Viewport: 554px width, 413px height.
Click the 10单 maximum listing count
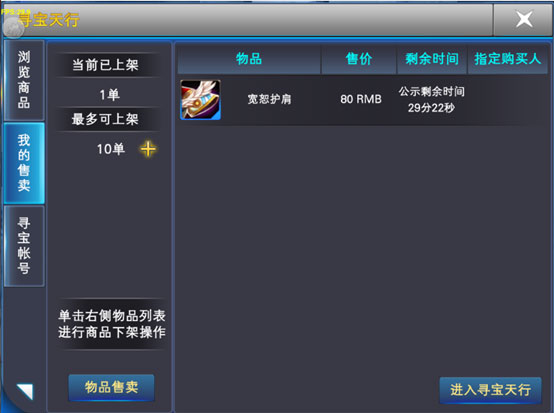click(x=111, y=149)
